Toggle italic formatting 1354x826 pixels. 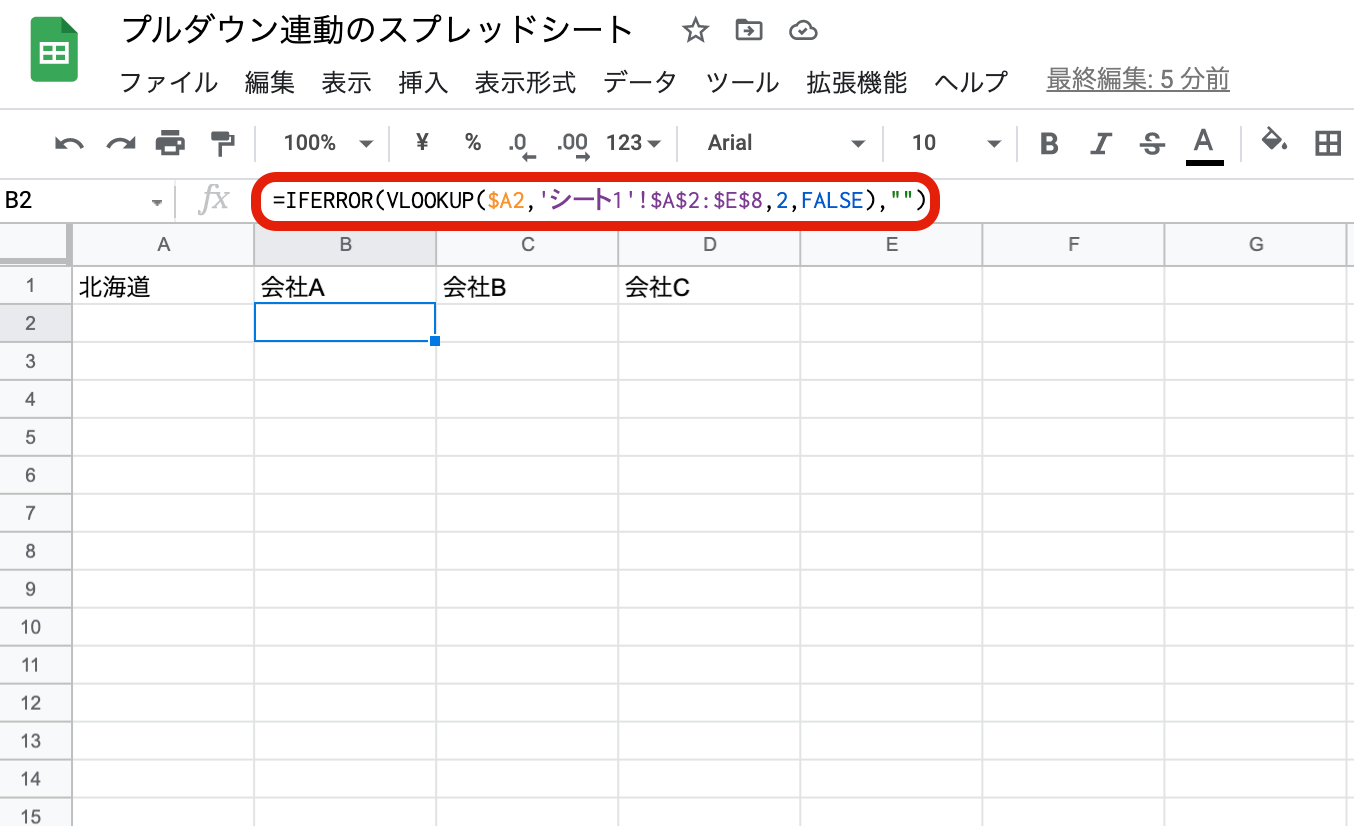(x=1101, y=143)
